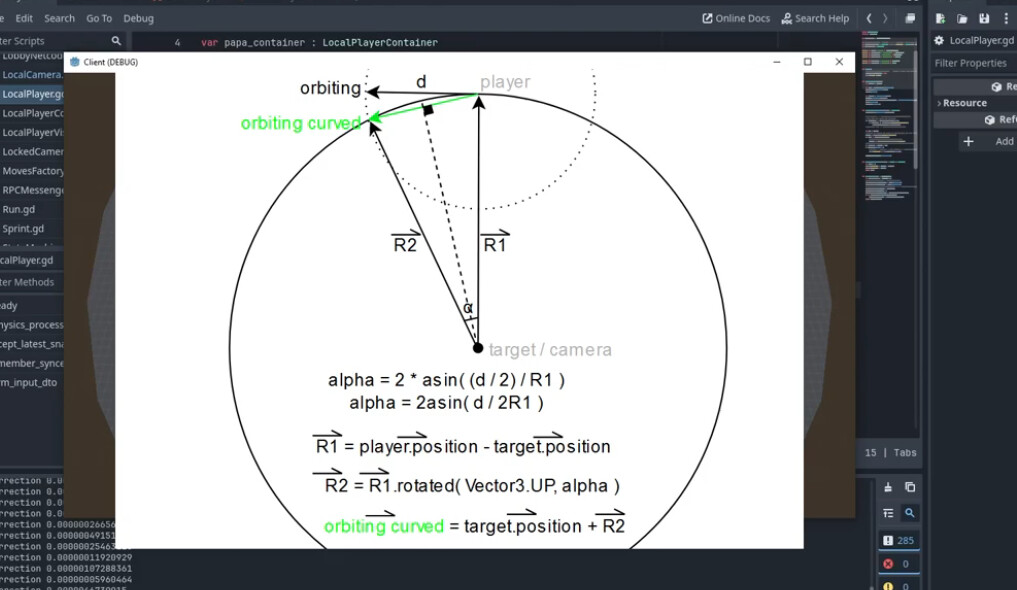Open the Inspector three-dot extra options menu

point(1006,18)
